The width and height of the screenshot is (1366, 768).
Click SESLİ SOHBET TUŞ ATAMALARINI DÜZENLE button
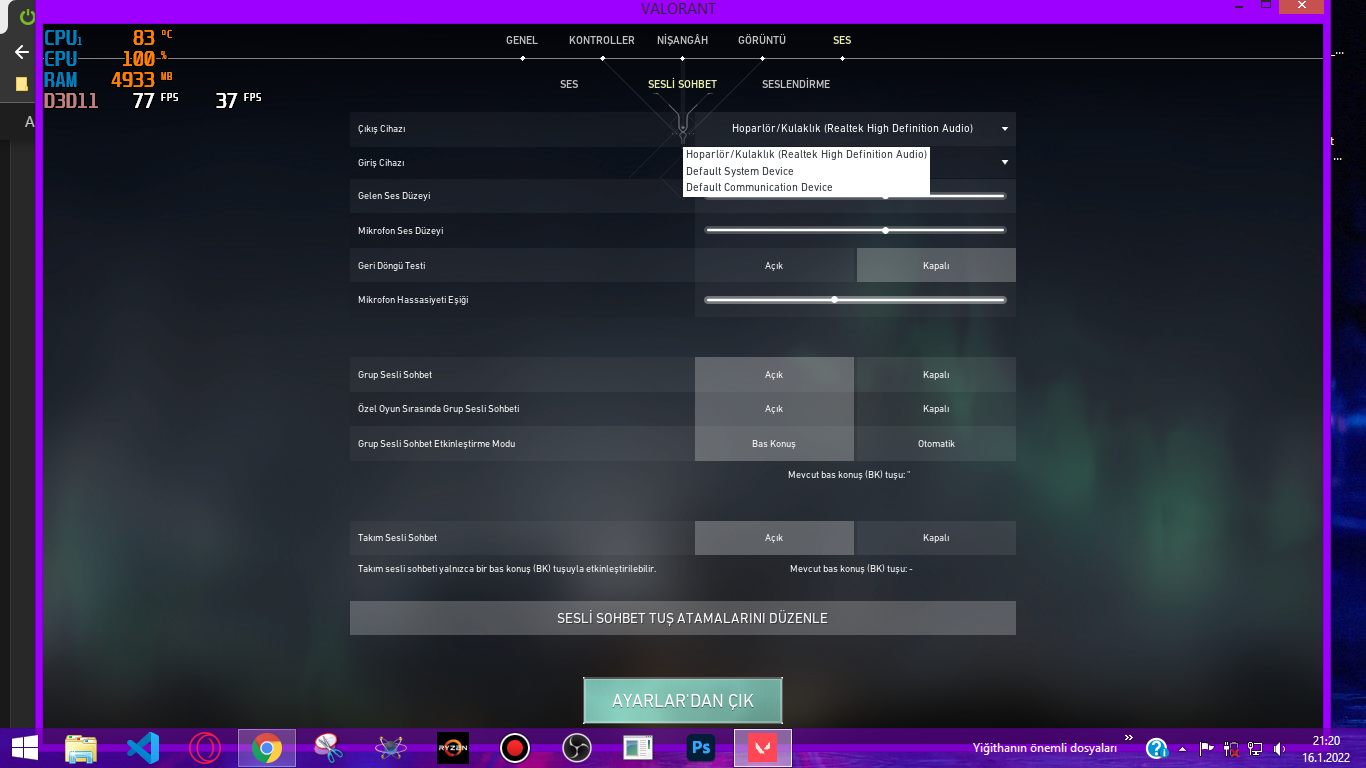coord(683,618)
